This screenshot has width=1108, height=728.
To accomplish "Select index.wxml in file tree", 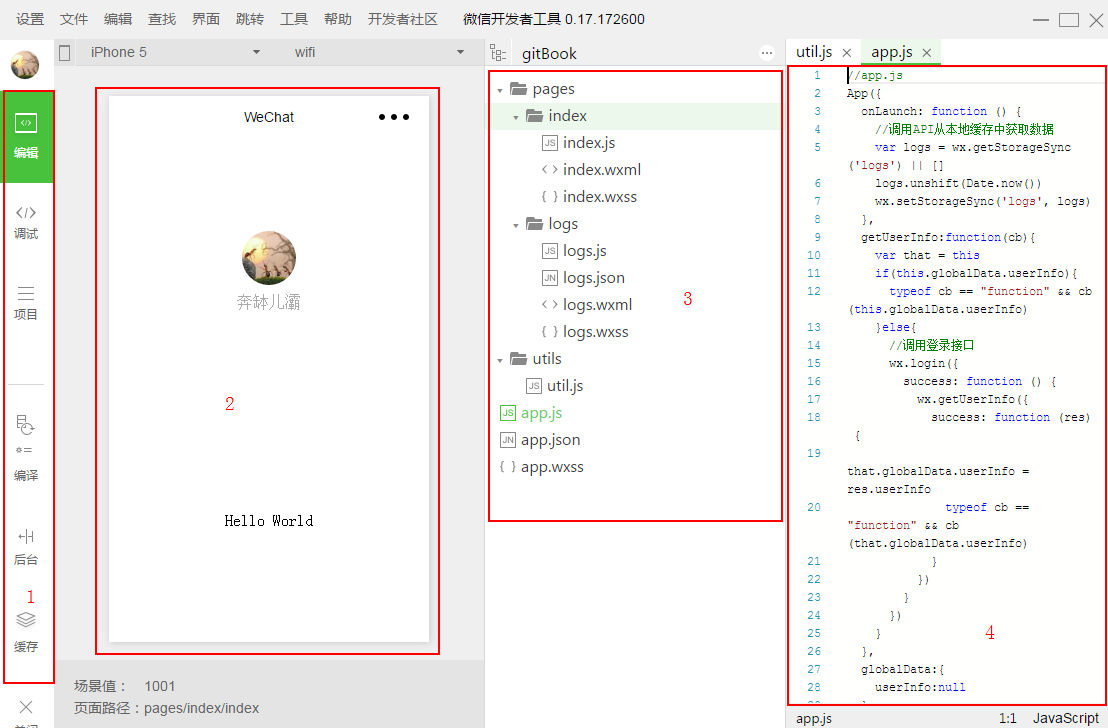I will 601,170.
